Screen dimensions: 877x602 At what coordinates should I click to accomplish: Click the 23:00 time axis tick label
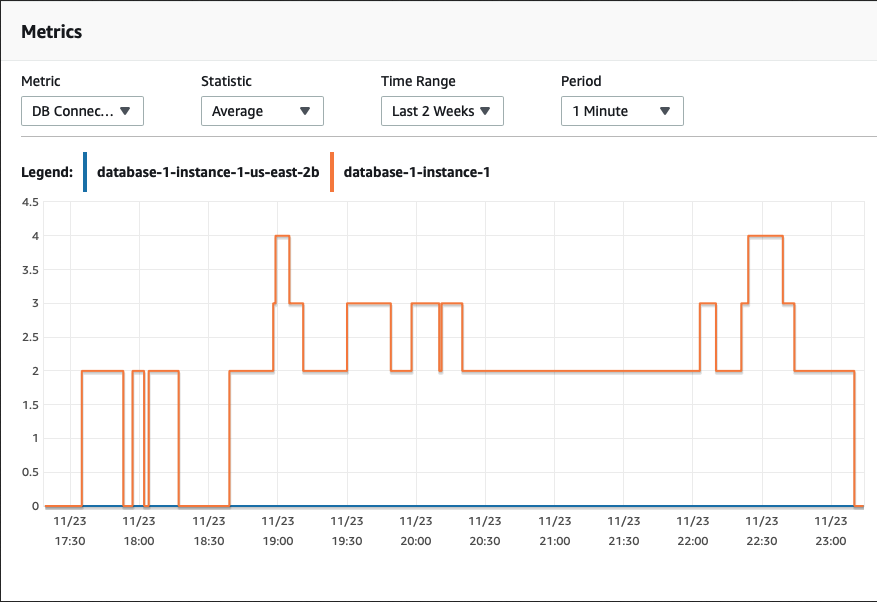[831, 531]
